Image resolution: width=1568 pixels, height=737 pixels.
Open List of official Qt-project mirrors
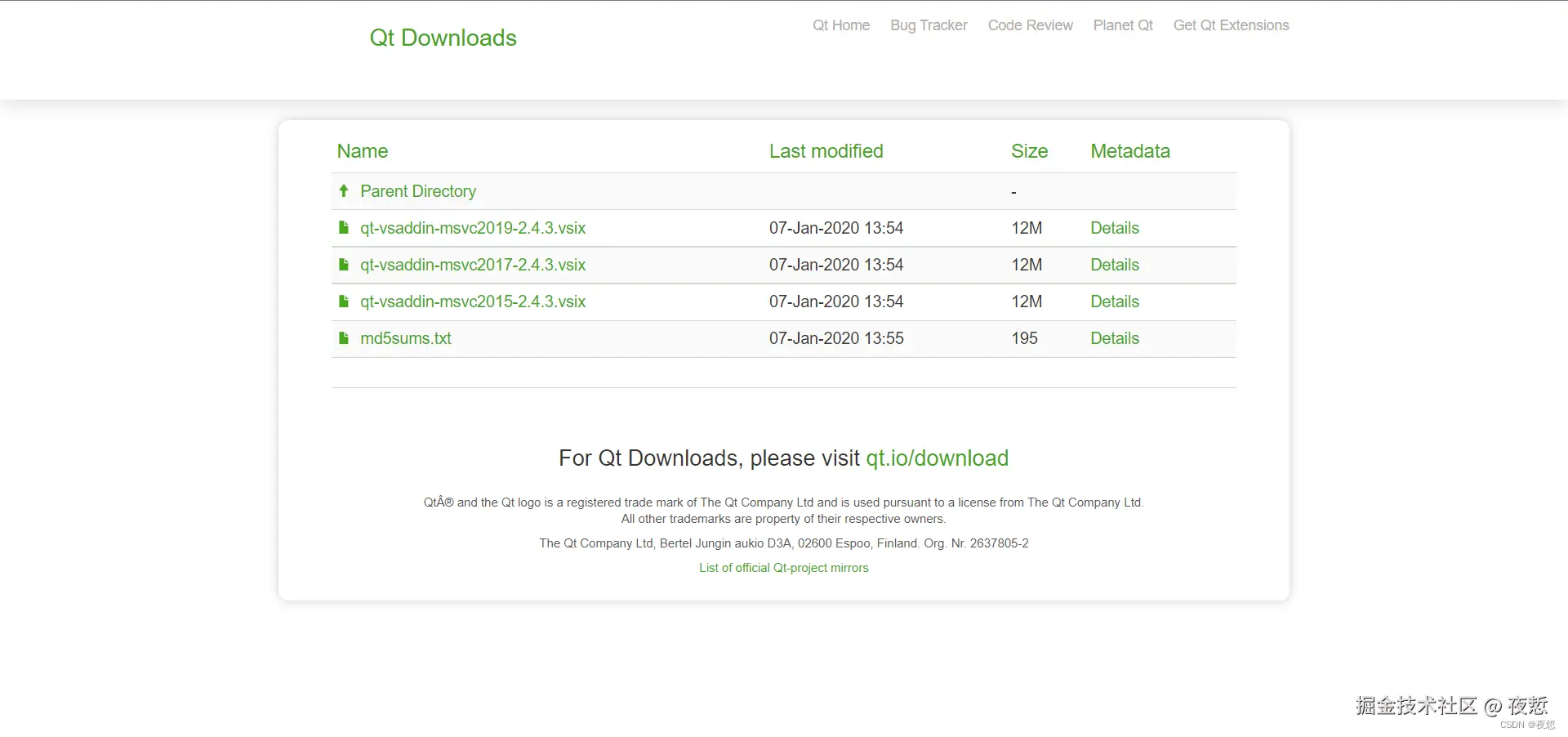coord(784,568)
